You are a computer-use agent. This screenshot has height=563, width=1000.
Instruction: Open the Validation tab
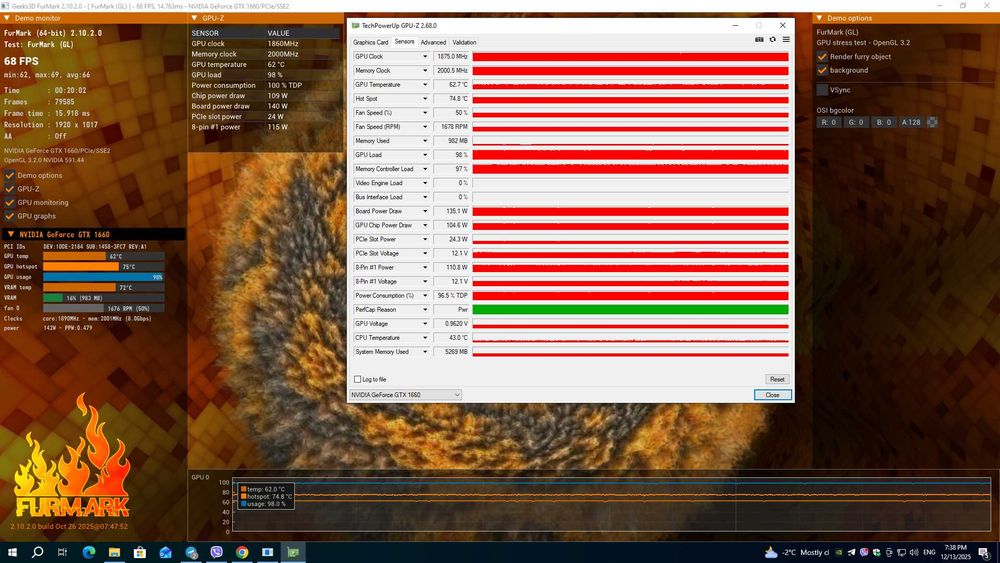click(464, 42)
